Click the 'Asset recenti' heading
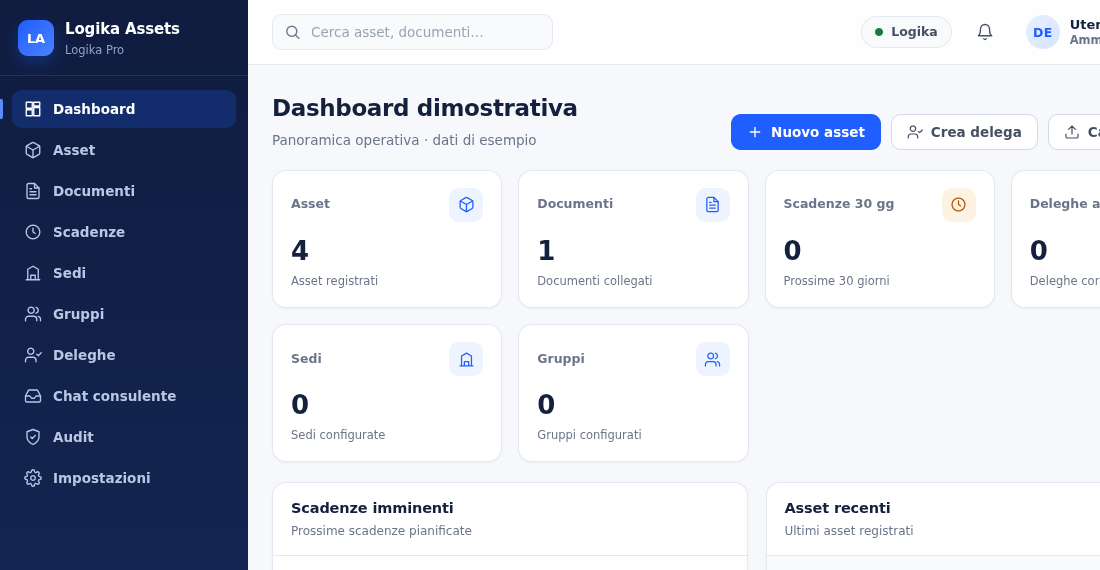 [837, 508]
